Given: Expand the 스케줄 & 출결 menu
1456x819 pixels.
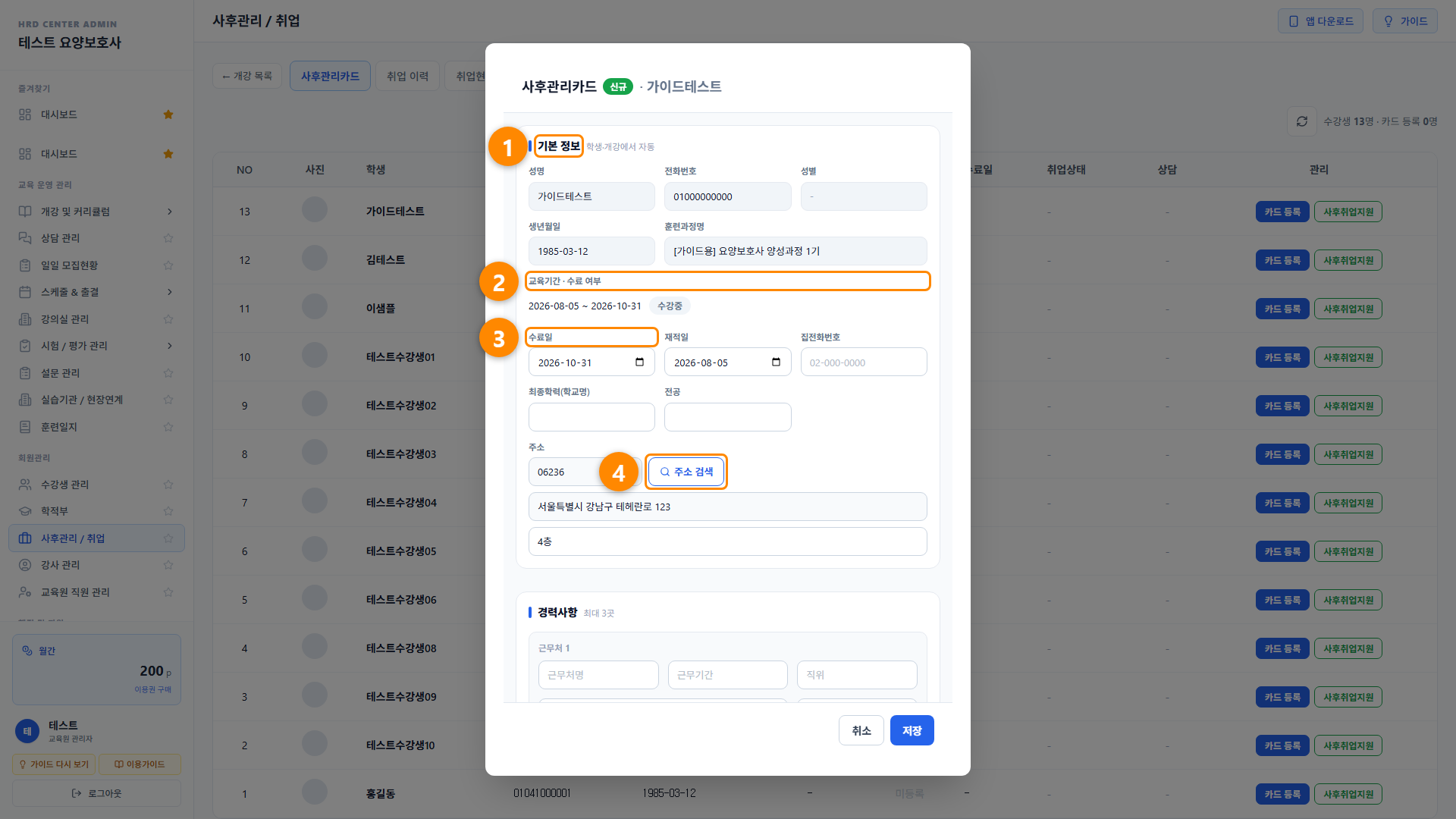Looking at the screenshot, I should pyautogui.click(x=170, y=292).
